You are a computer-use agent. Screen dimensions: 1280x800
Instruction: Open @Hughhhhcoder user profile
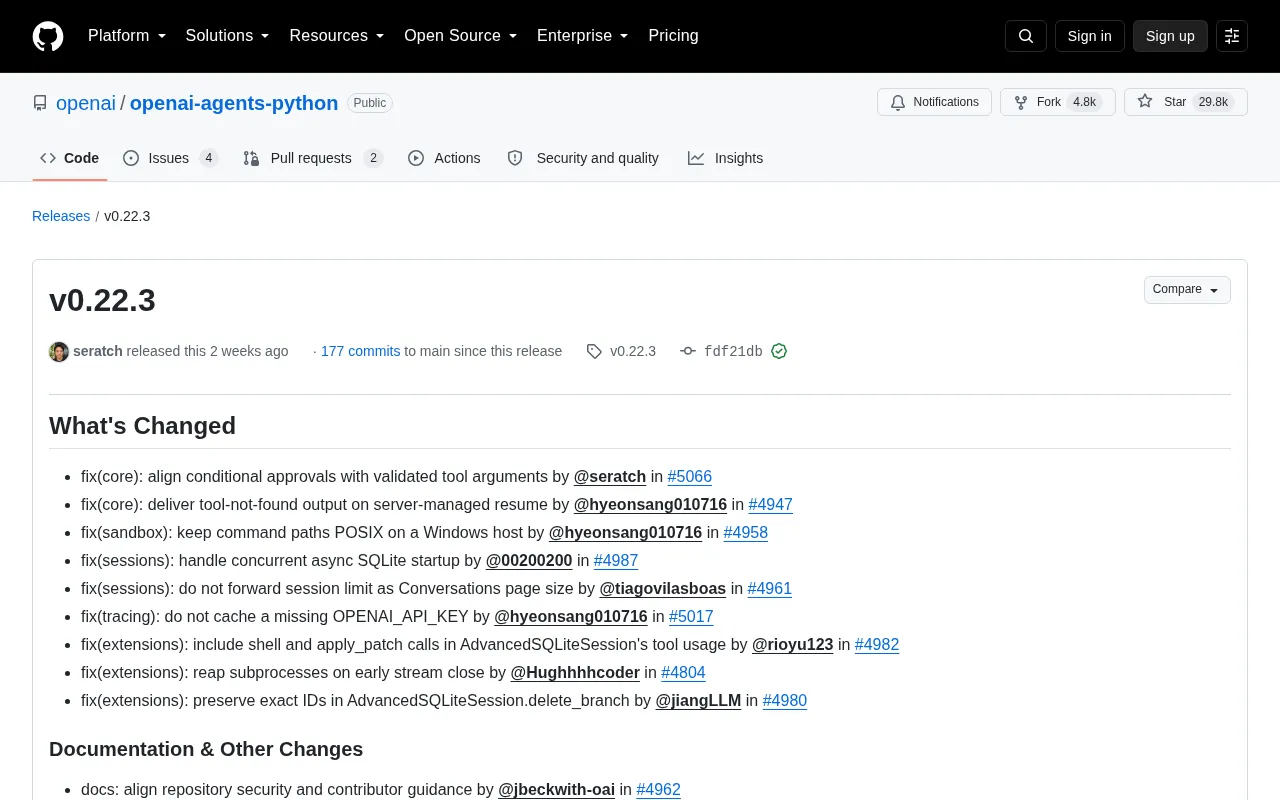tap(575, 673)
